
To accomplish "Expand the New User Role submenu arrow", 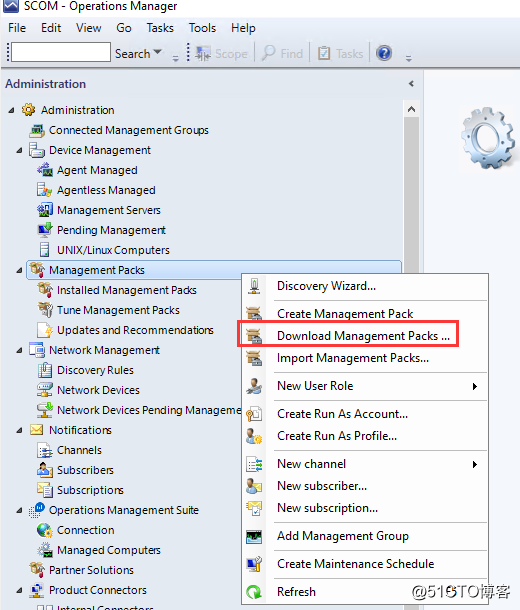I will pyautogui.click(x=474, y=386).
